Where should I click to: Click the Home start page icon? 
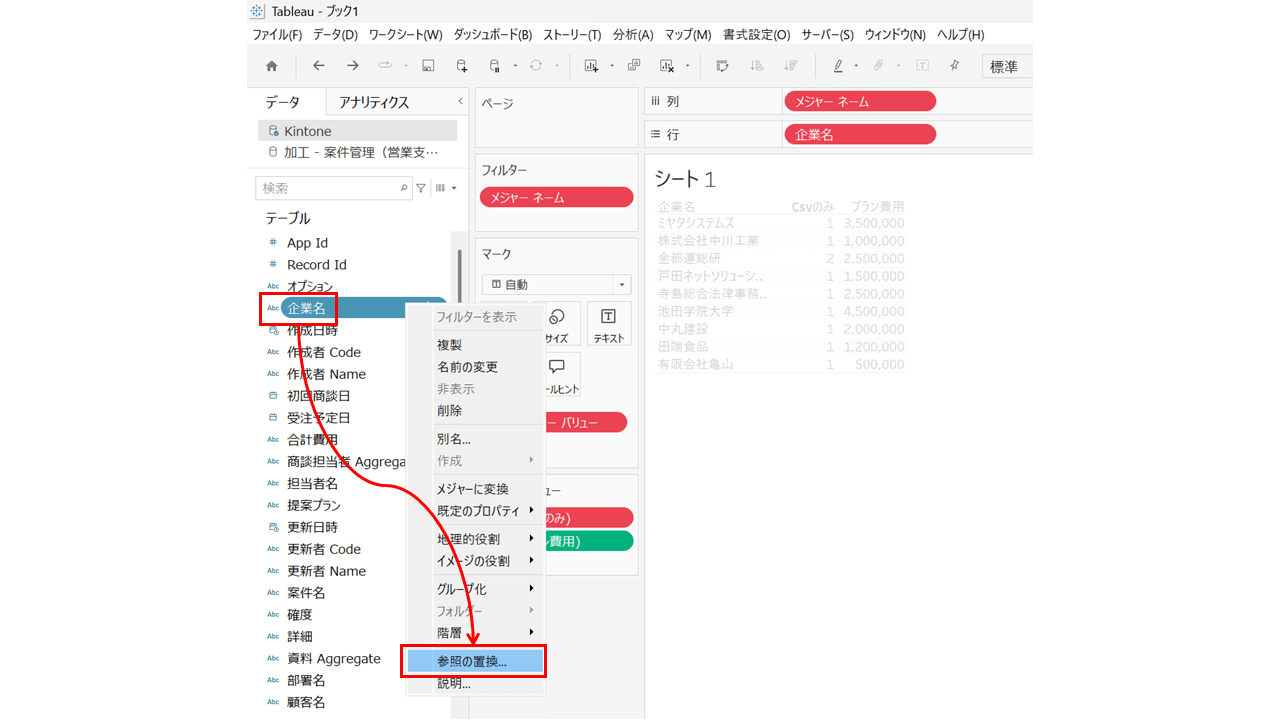tap(271, 66)
